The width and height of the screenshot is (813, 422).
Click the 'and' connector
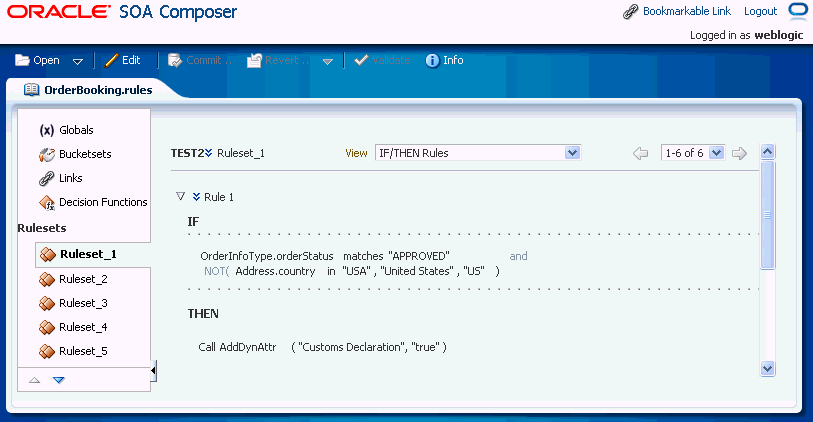(x=518, y=256)
